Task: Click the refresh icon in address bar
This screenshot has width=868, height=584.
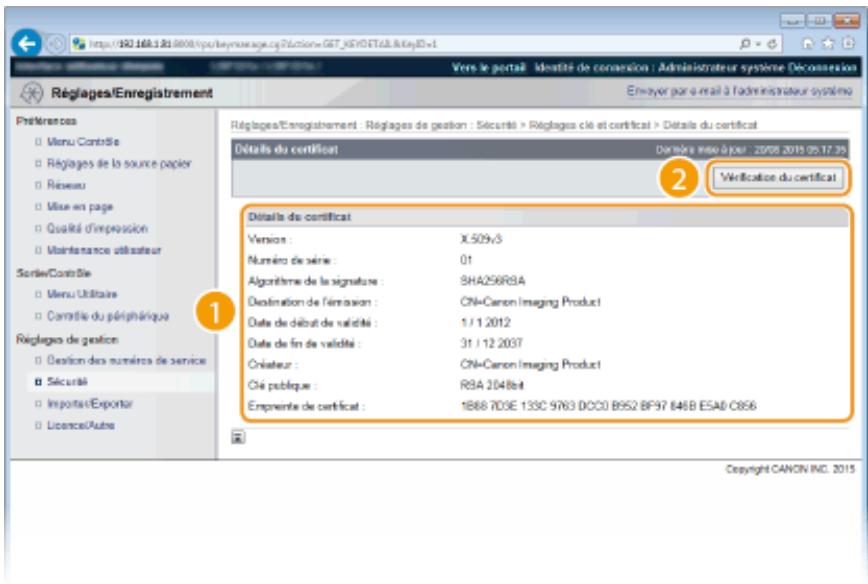Action: (773, 44)
